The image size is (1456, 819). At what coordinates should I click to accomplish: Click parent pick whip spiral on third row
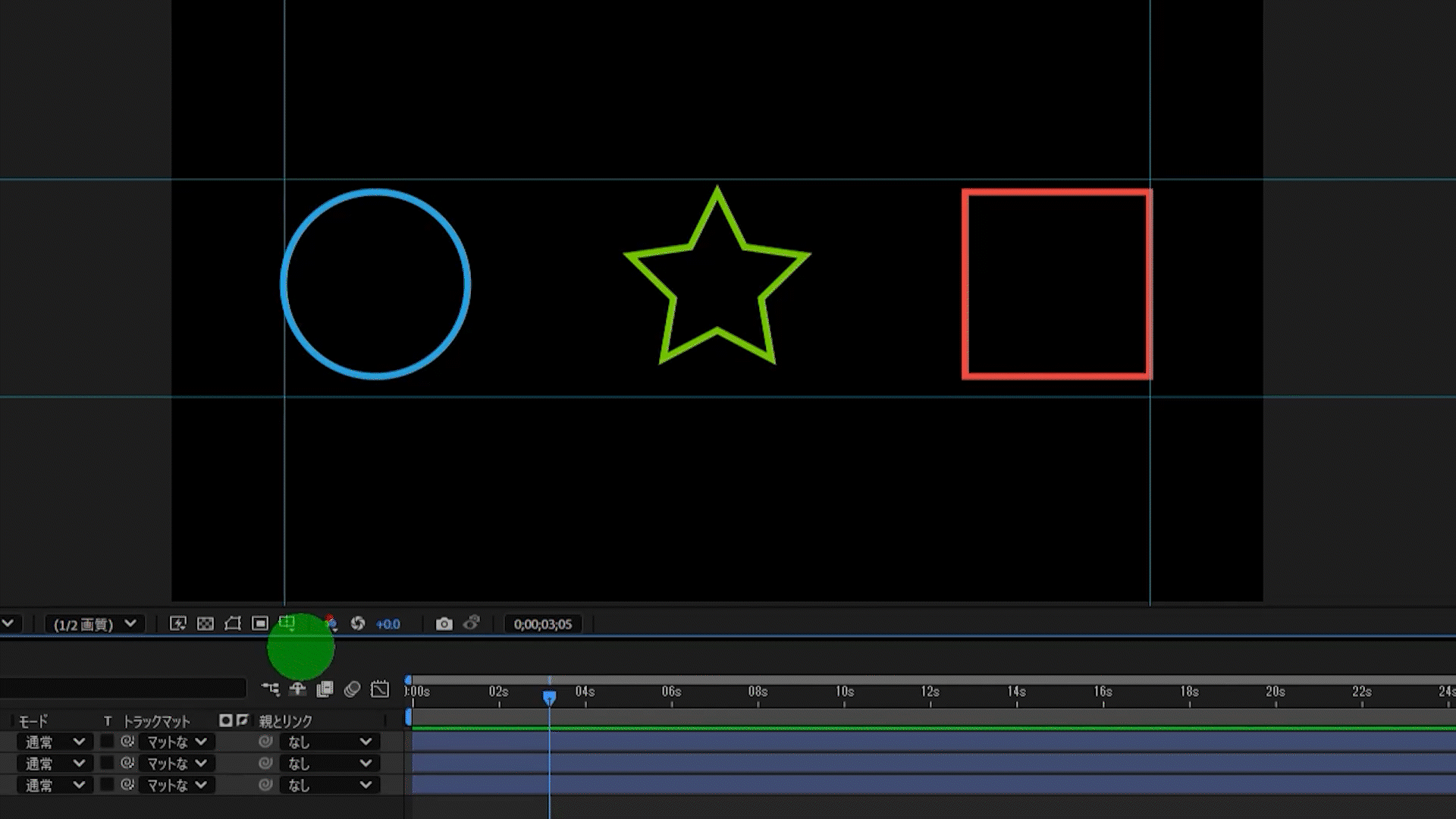pos(265,784)
